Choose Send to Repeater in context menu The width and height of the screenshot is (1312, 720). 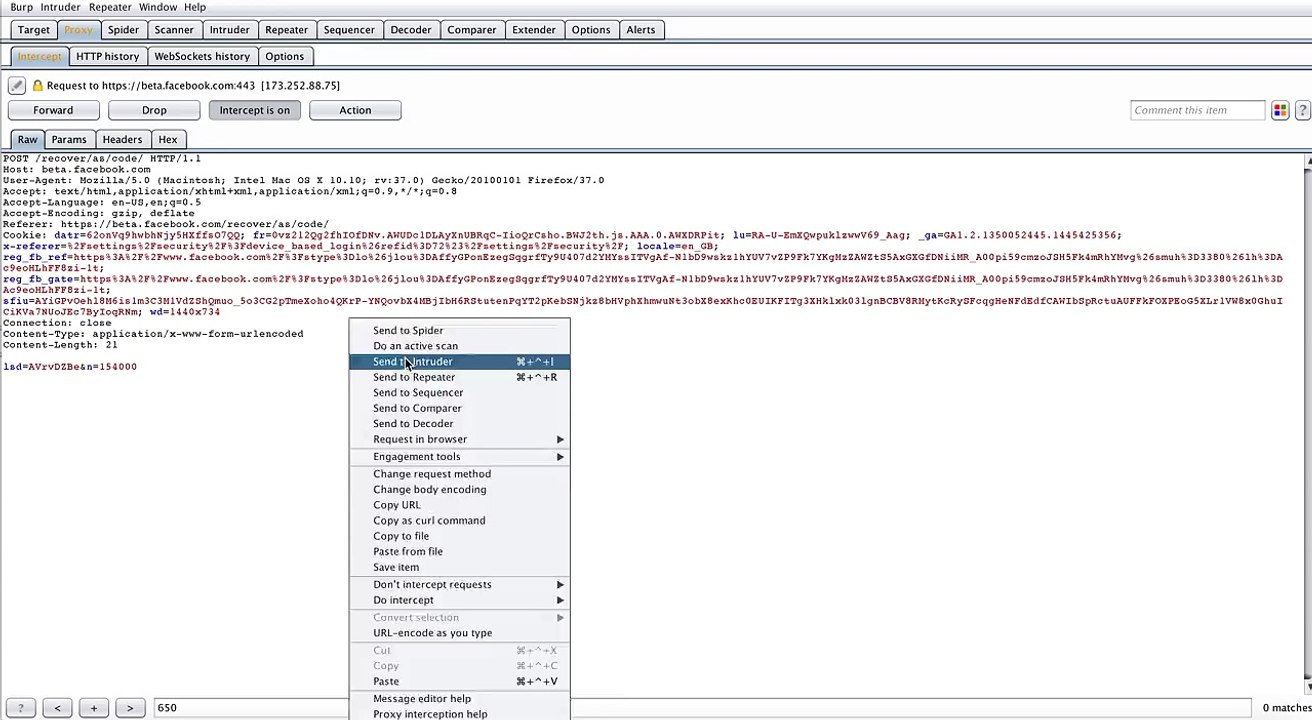coord(459,377)
